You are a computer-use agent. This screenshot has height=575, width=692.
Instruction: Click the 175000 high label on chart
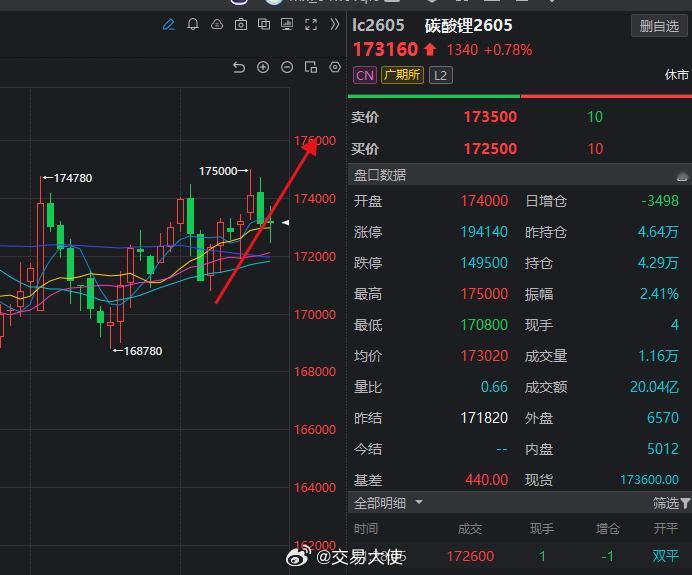coord(218,171)
